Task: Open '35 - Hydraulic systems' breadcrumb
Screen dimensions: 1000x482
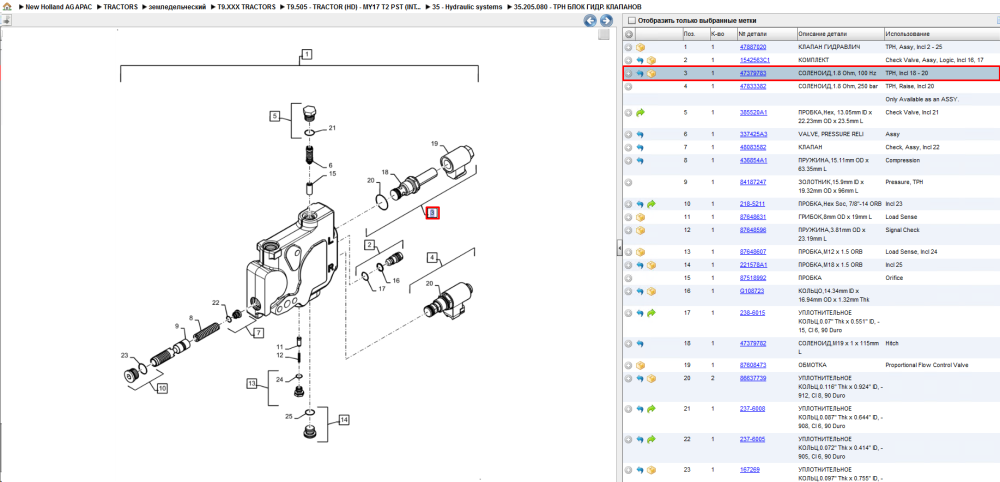Action: [466, 6]
